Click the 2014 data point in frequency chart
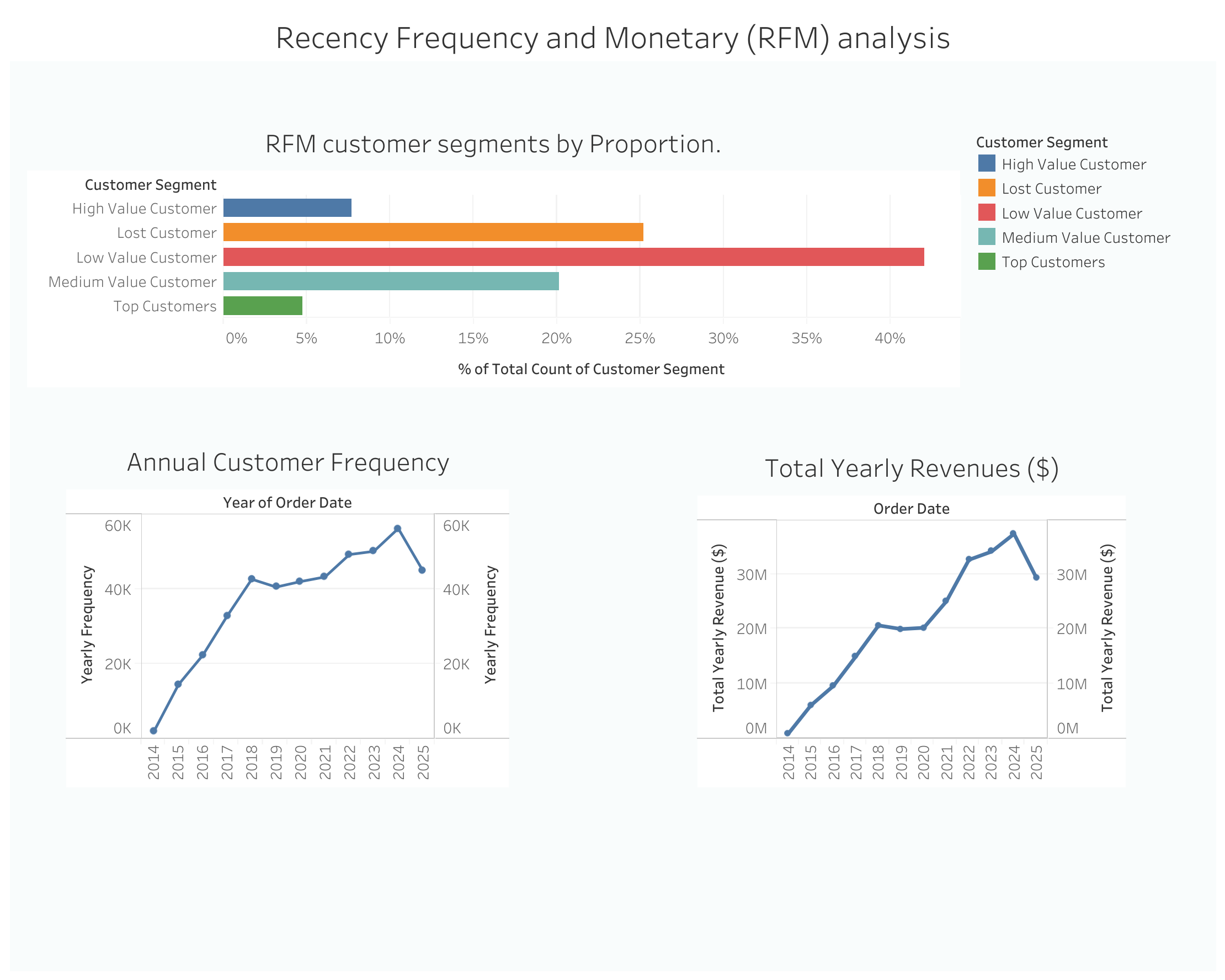Viewport: 1225px width, 980px height. (x=153, y=731)
